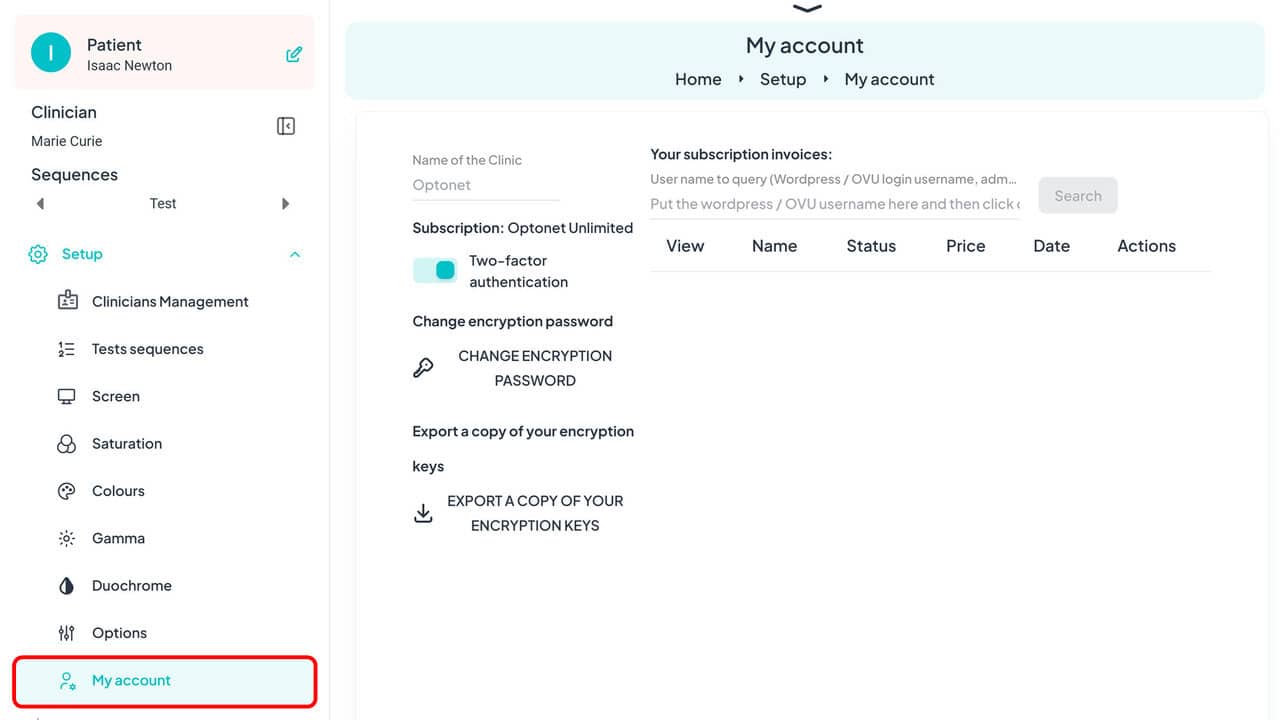The width and height of the screenshot is (1280, 720).
Task: Collapse the Clinician panel with sidebar icon
Action: click(x=285, y=125)
